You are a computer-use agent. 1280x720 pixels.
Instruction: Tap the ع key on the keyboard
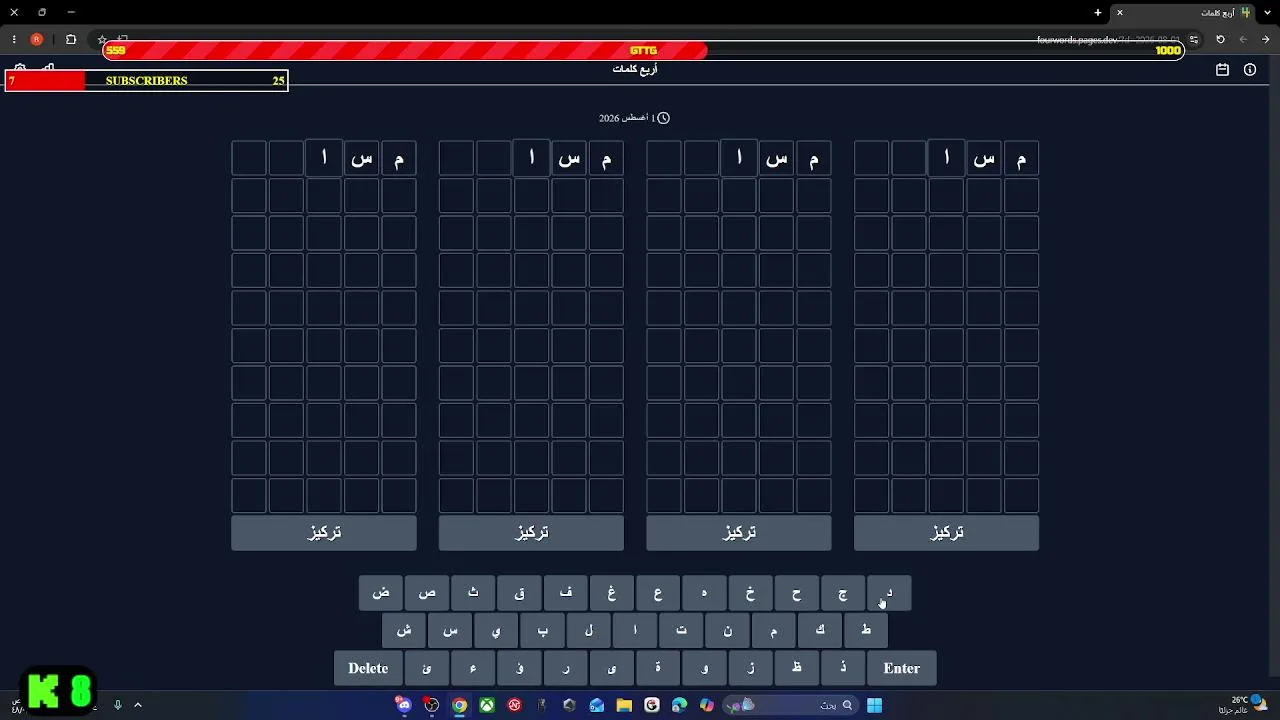657,593
